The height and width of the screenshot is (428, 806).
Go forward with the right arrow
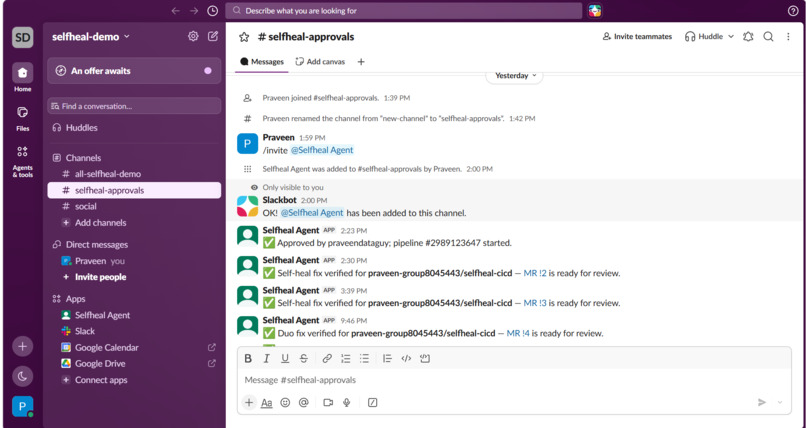pyautogui.click(x=194, y=11)
